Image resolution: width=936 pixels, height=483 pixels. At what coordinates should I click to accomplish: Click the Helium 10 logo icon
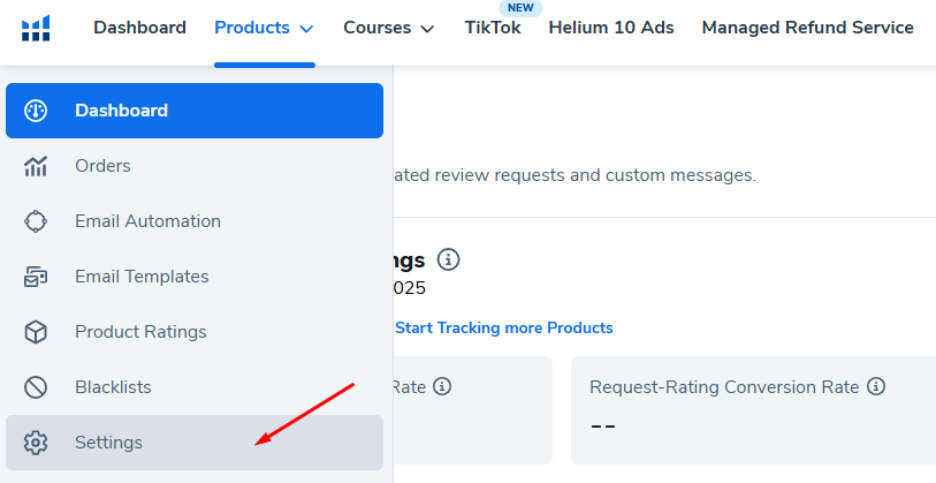35,28
